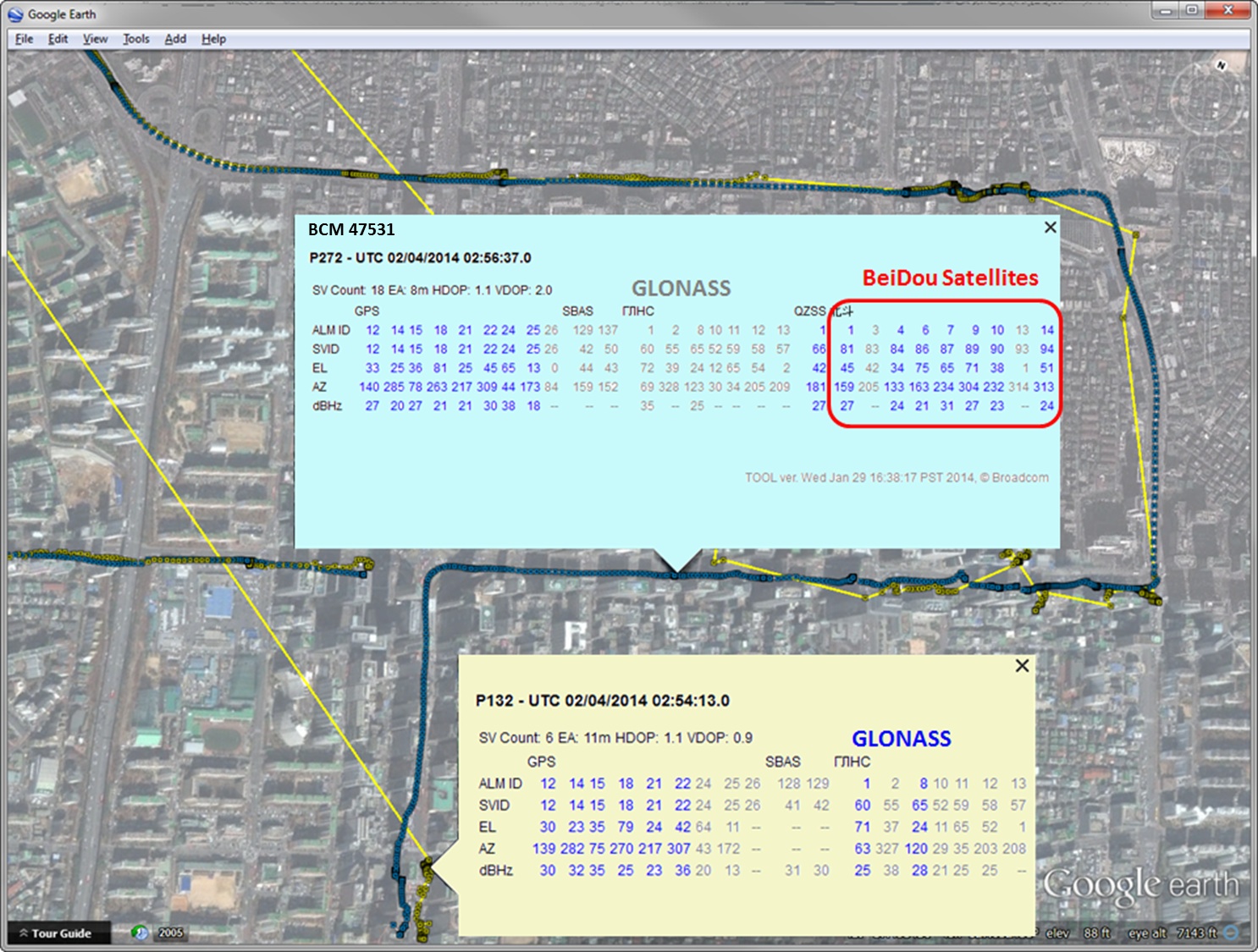Open the View menu
The height and width of the screenshot is (952, 1258).
[96, 39]
